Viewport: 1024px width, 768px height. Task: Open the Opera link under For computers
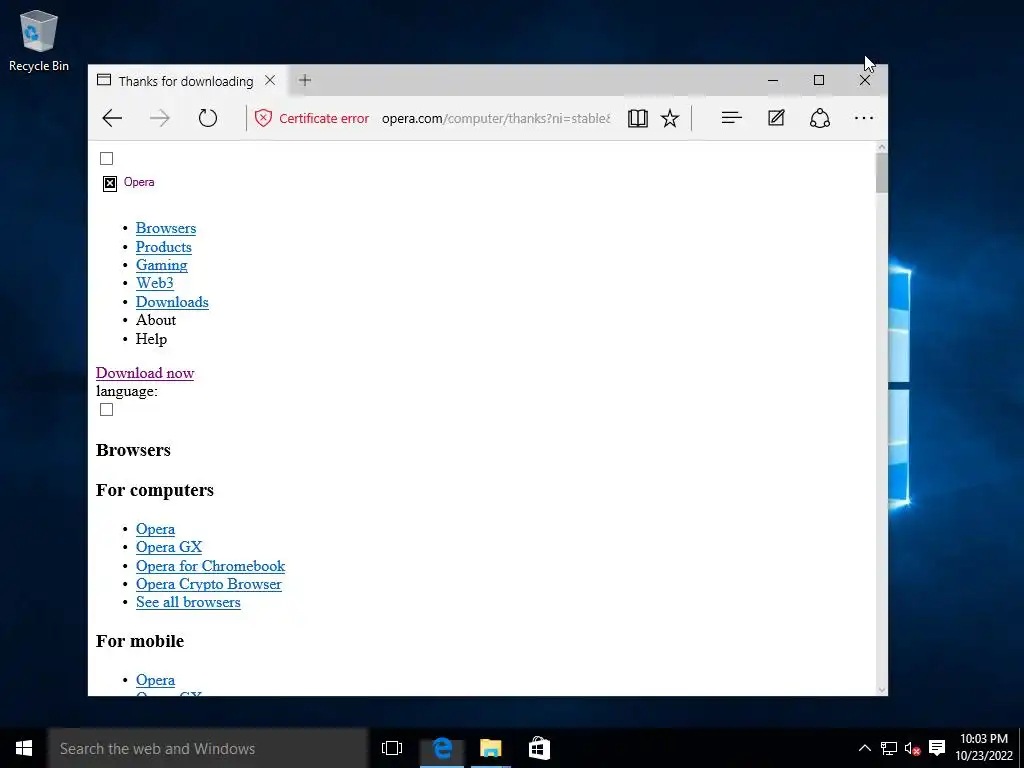[155, 529]
